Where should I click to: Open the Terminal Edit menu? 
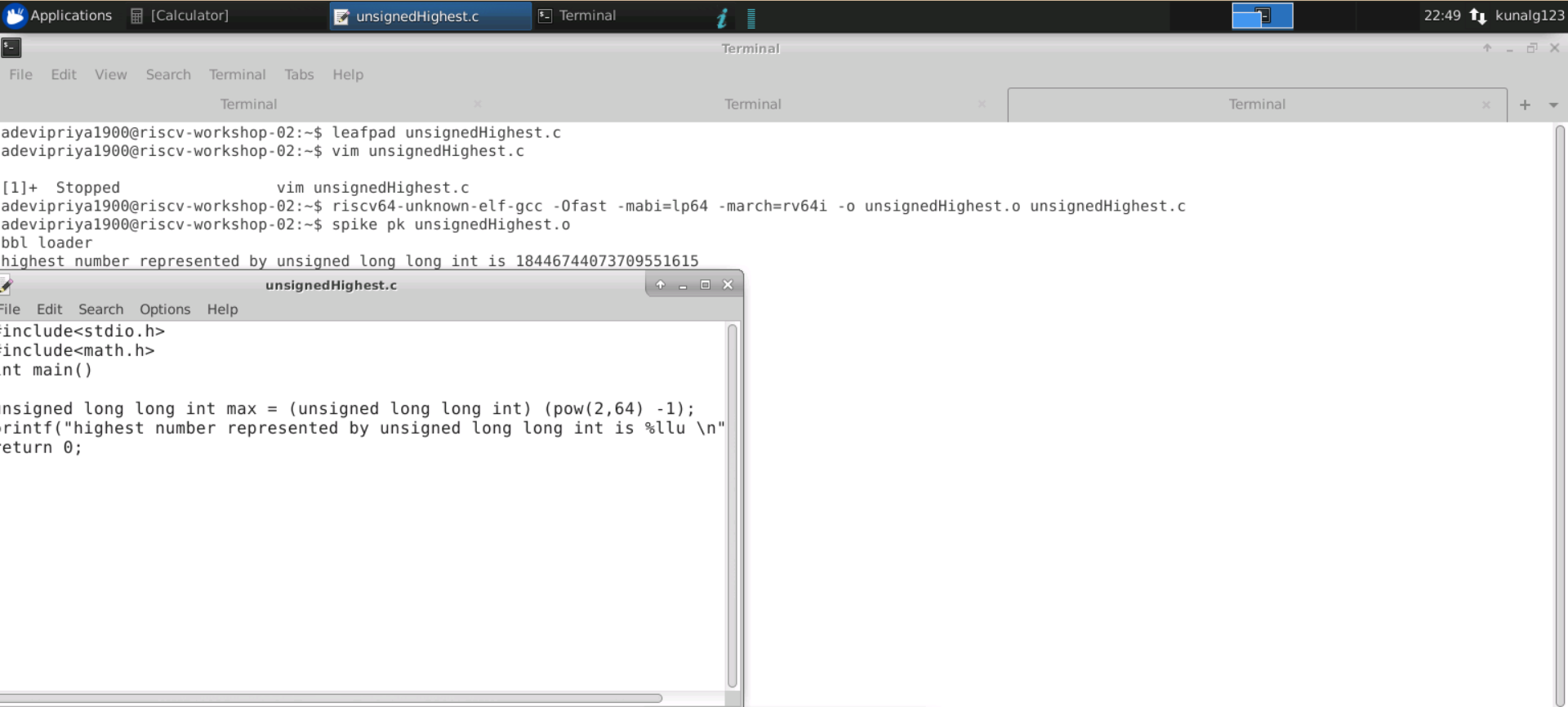pyautogui.click(x=64, y=74)
